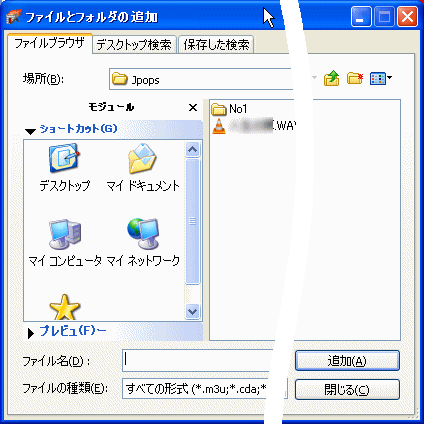Switch to the デスクトップ検索 tab
Viewport: 424px width, 424px height.
[x=134, y=44]
